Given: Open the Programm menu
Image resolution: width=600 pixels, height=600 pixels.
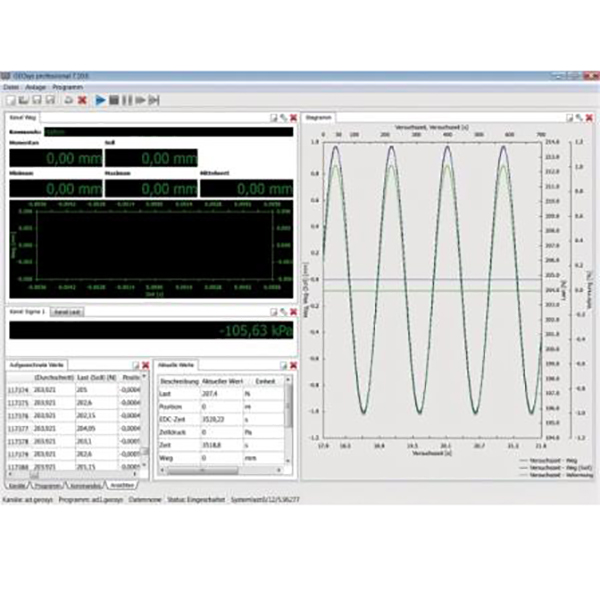Looking at the screenshot, I should pos(67,88).
